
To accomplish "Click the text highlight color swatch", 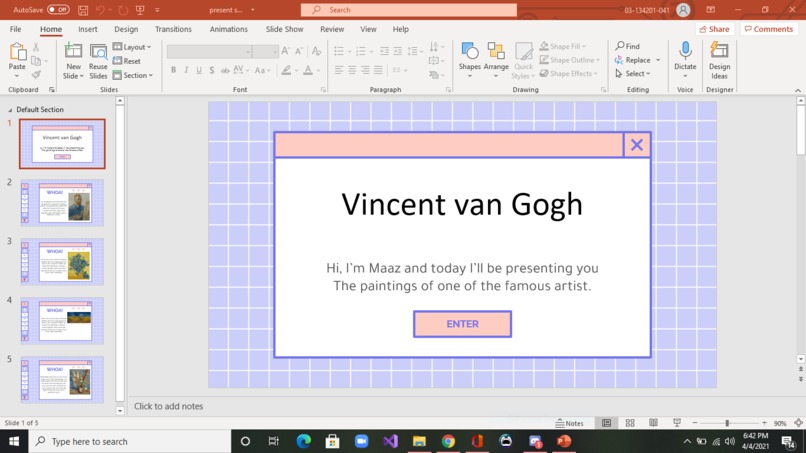I will pos(286,70).
